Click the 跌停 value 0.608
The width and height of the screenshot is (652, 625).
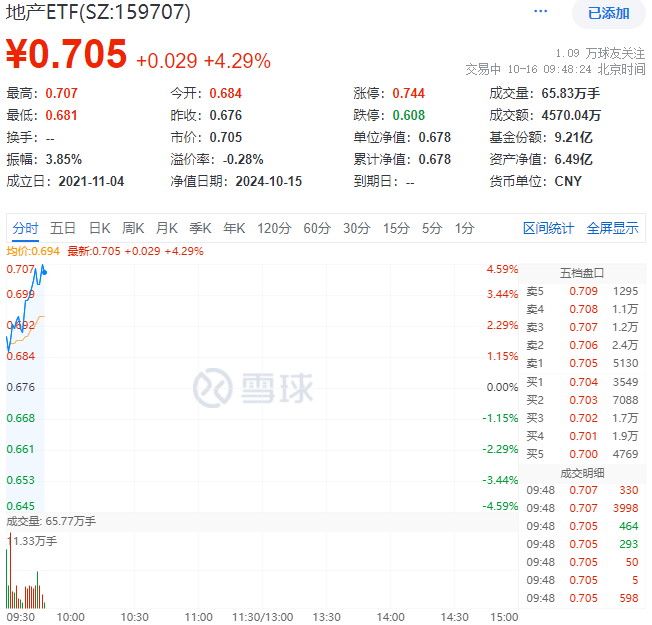point(408,115)
